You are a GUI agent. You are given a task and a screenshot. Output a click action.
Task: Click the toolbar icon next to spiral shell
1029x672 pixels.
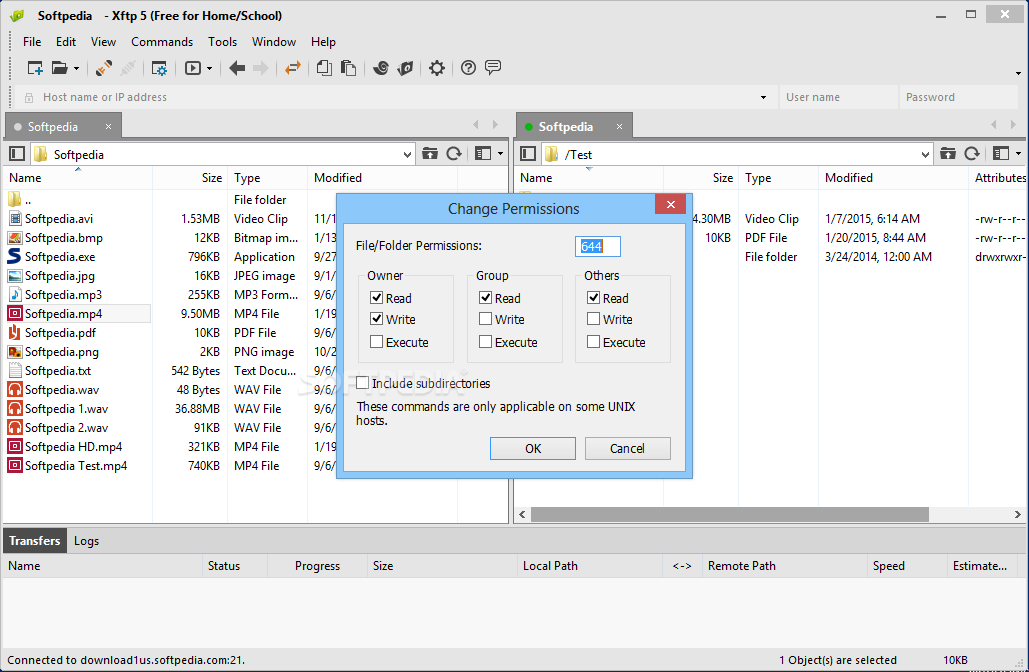click(x=406, y=68)
